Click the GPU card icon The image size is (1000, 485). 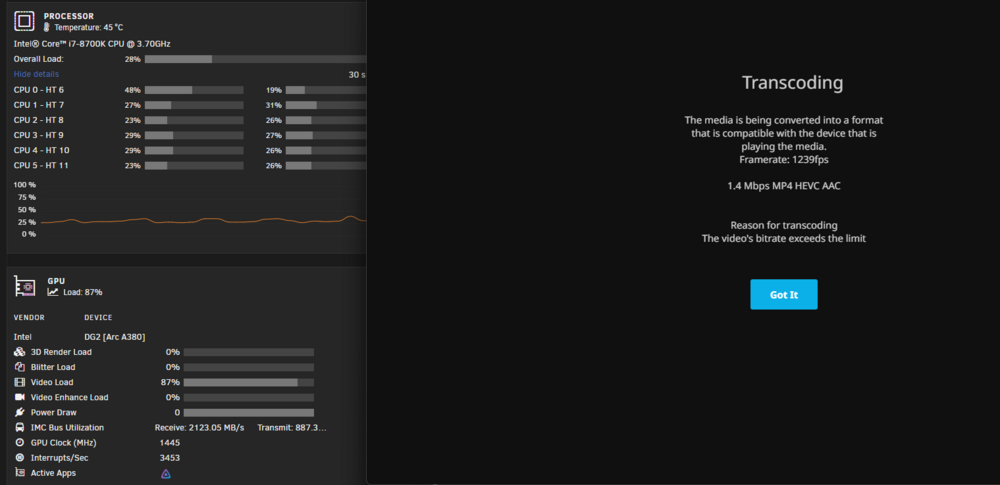[x=24, y=287]
